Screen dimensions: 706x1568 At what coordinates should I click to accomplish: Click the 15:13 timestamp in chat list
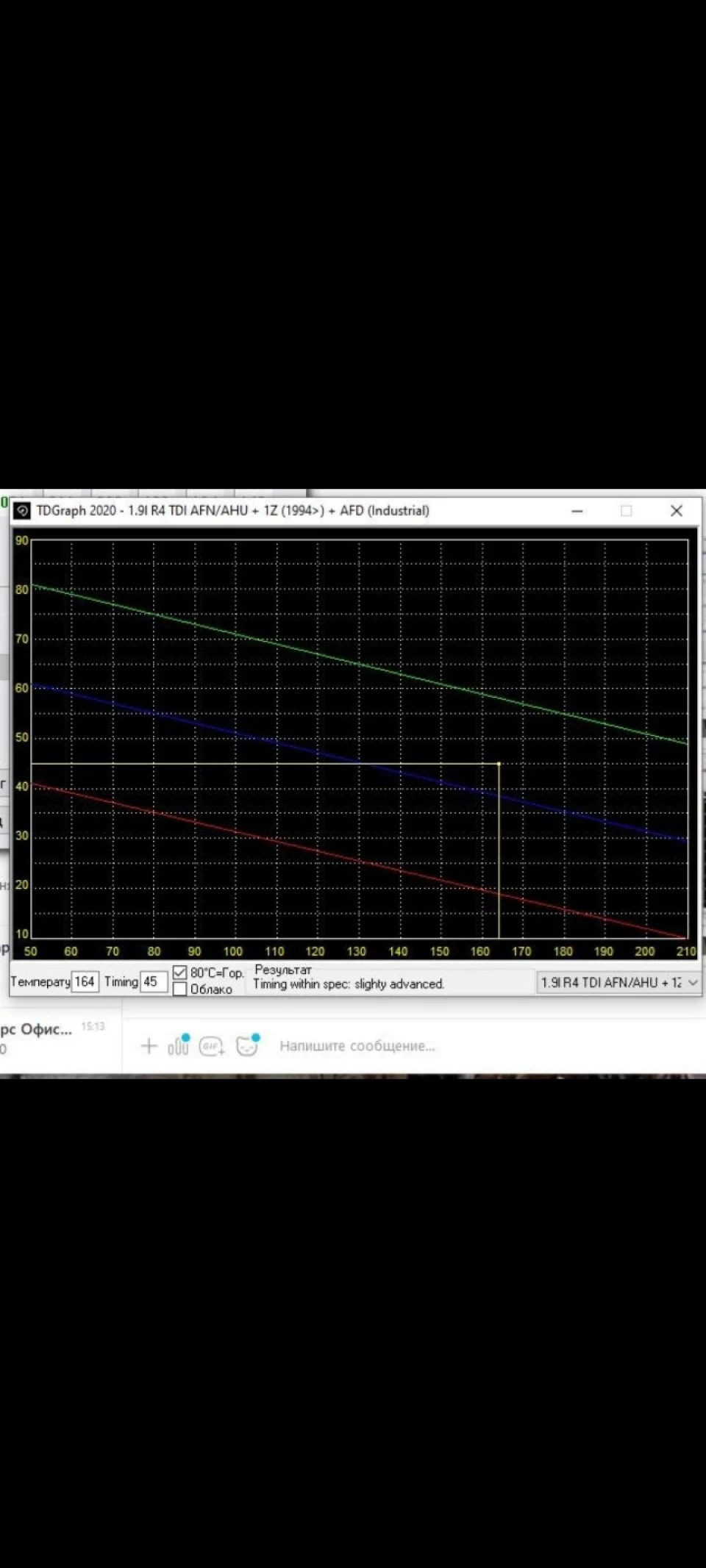click(93, 1026)
